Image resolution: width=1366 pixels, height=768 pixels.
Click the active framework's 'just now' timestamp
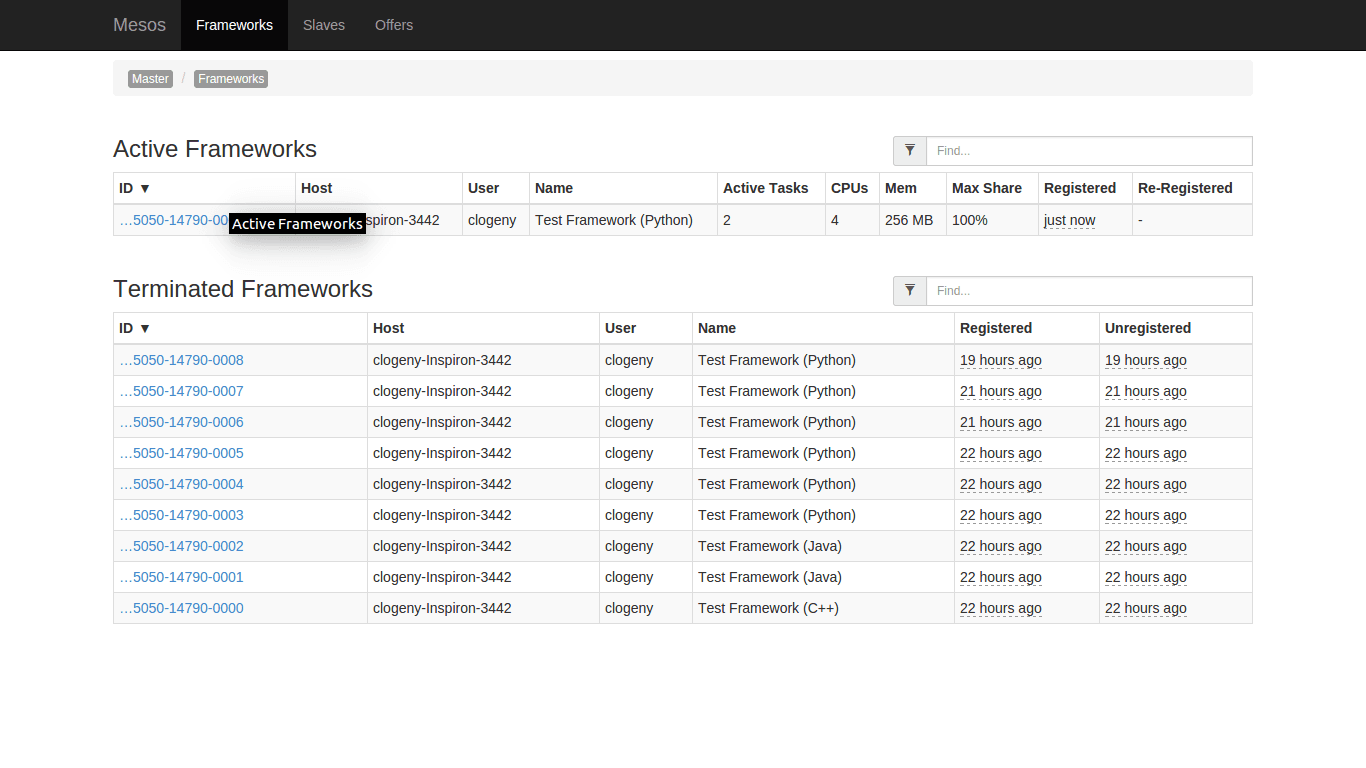click(x=1069, y=220)
